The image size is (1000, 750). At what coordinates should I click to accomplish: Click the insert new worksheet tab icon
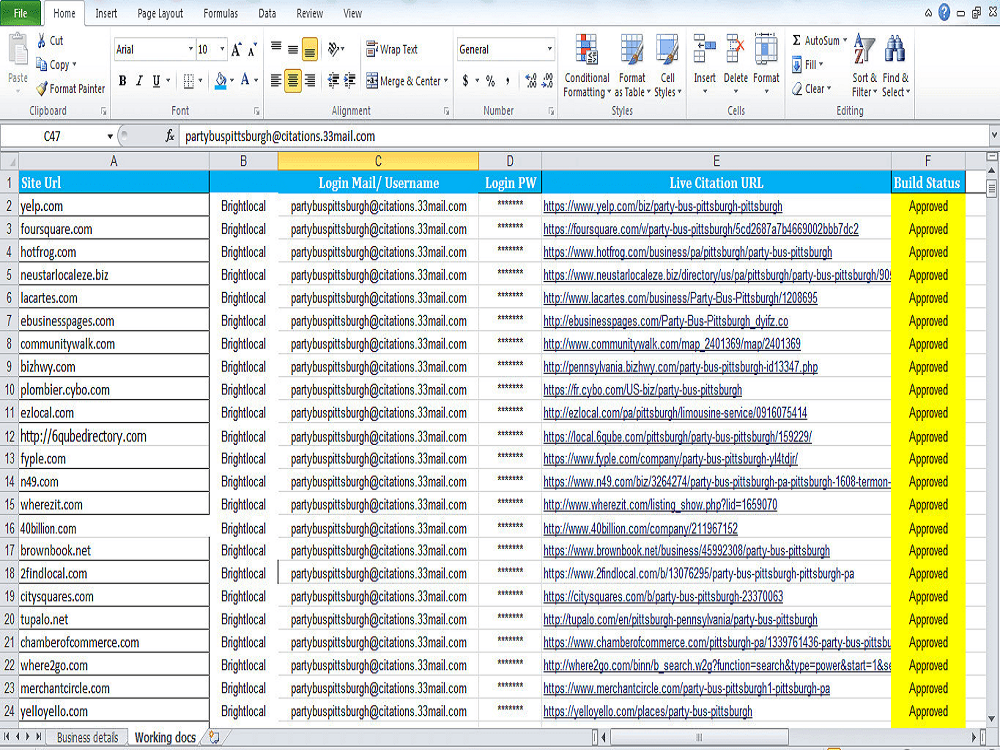214,738
